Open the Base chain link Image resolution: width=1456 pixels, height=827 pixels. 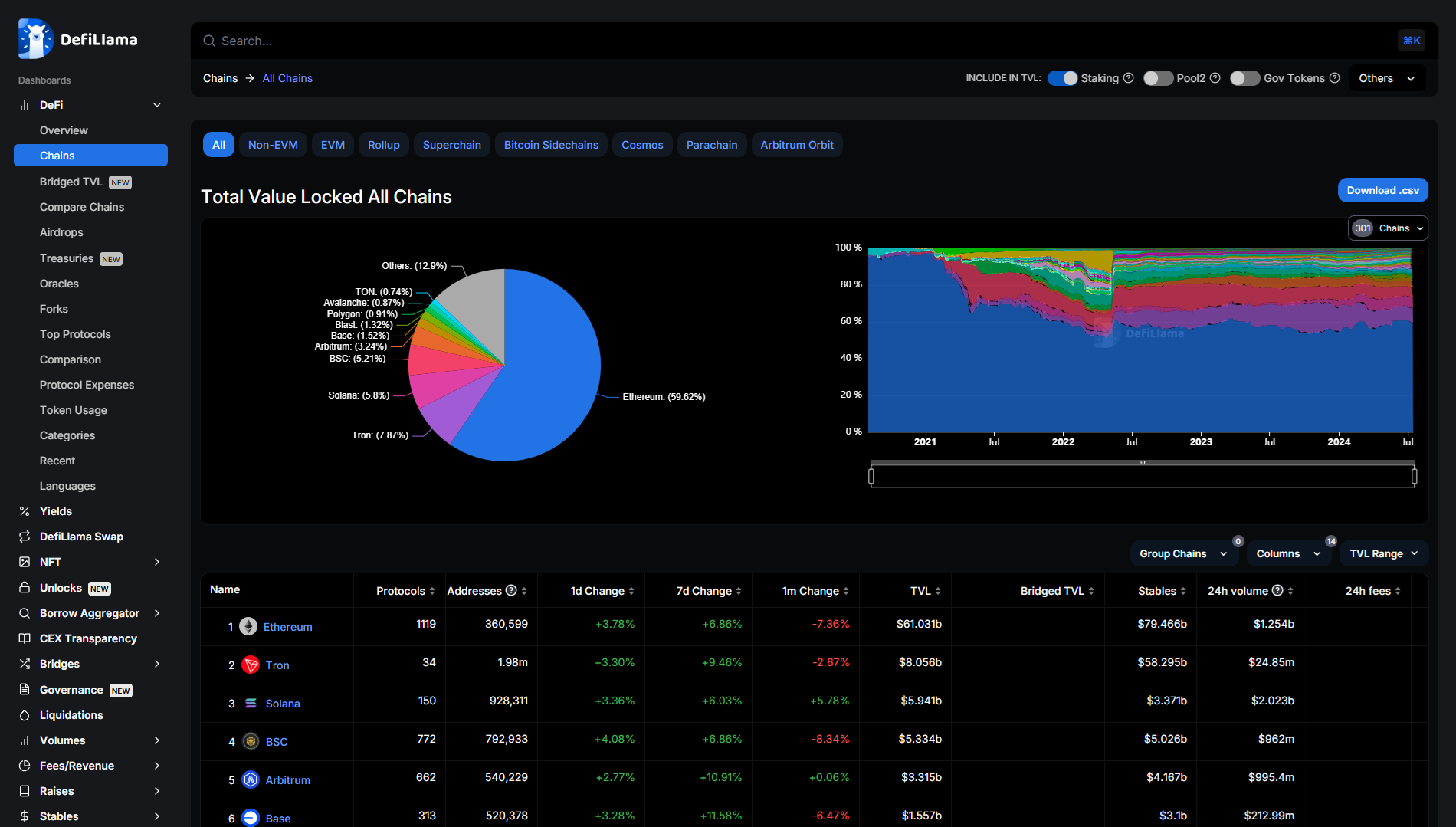point(278,819)
